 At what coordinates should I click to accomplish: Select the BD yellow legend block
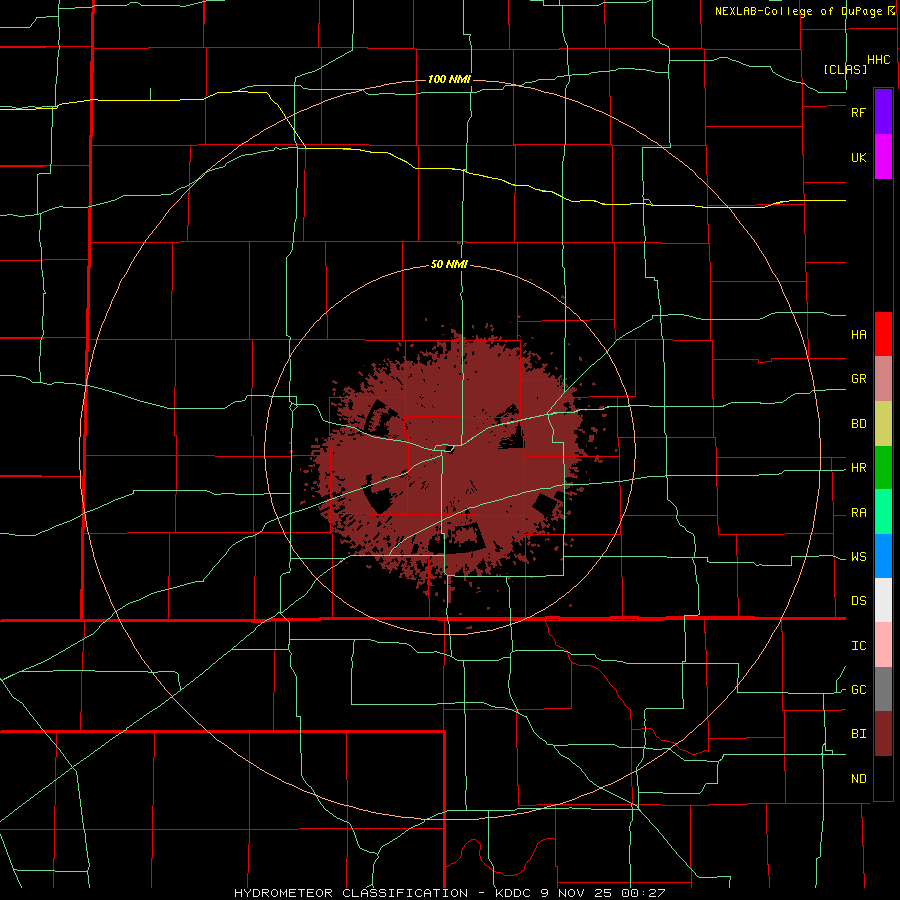click(883, 423)
